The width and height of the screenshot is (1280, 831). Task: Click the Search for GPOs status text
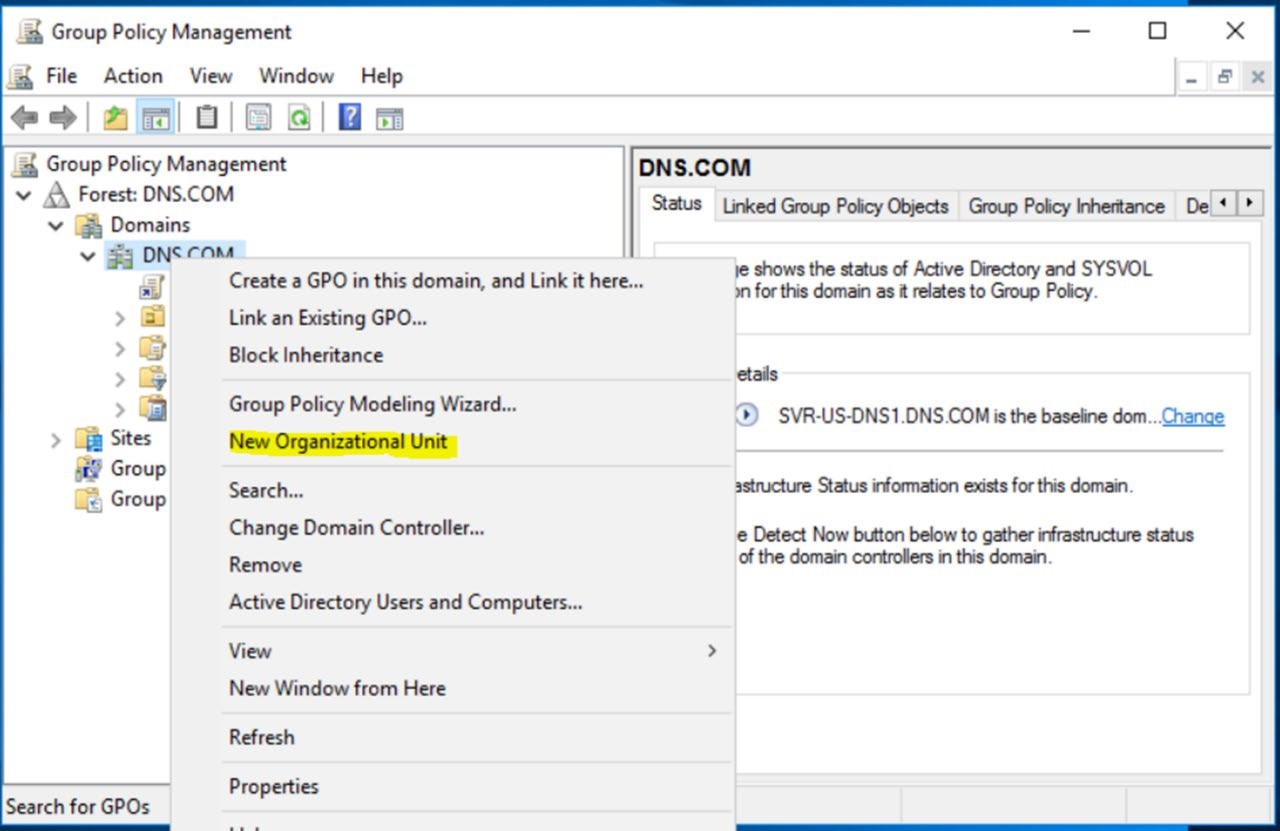point(78,806)
